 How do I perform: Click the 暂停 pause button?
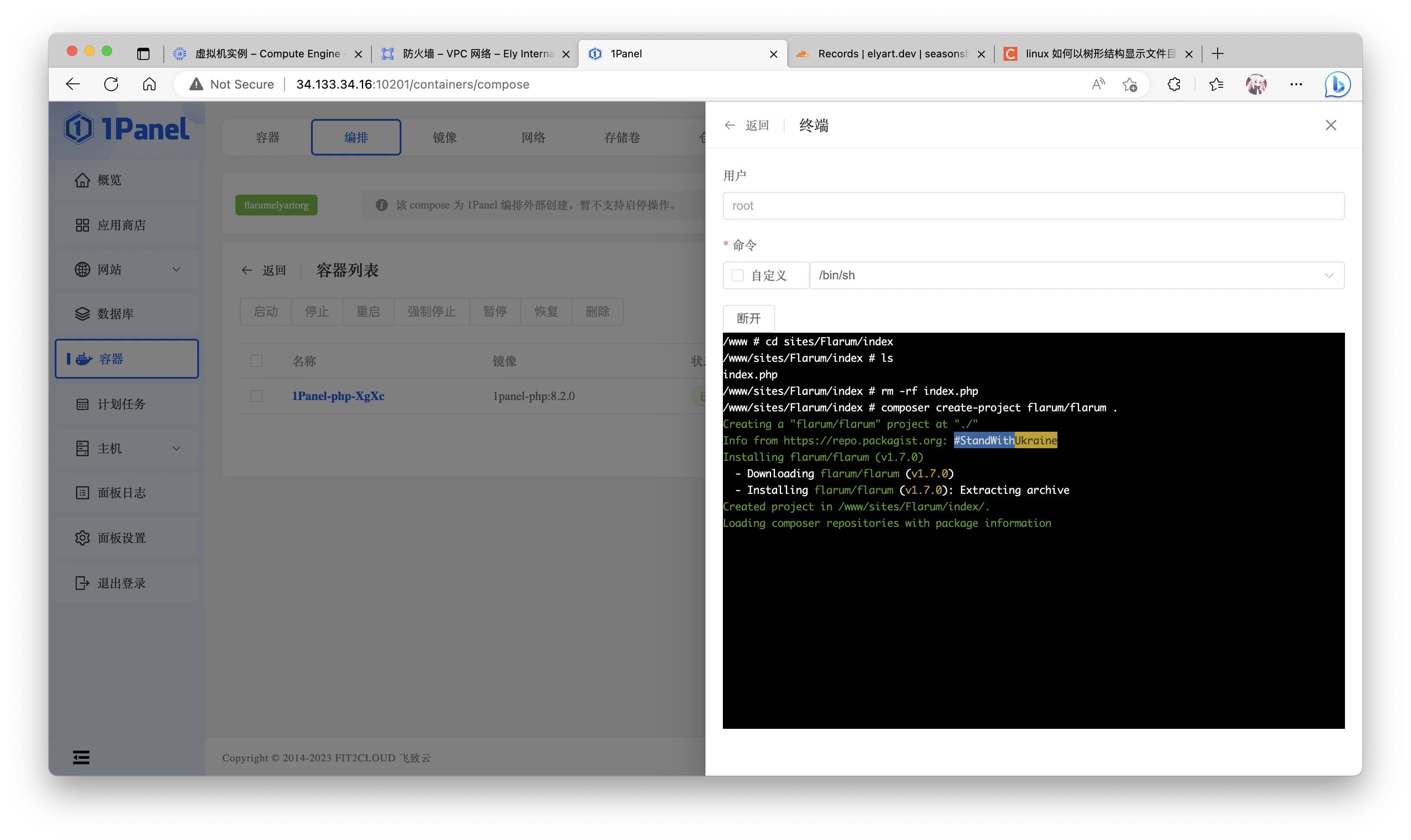pos(495,311)
